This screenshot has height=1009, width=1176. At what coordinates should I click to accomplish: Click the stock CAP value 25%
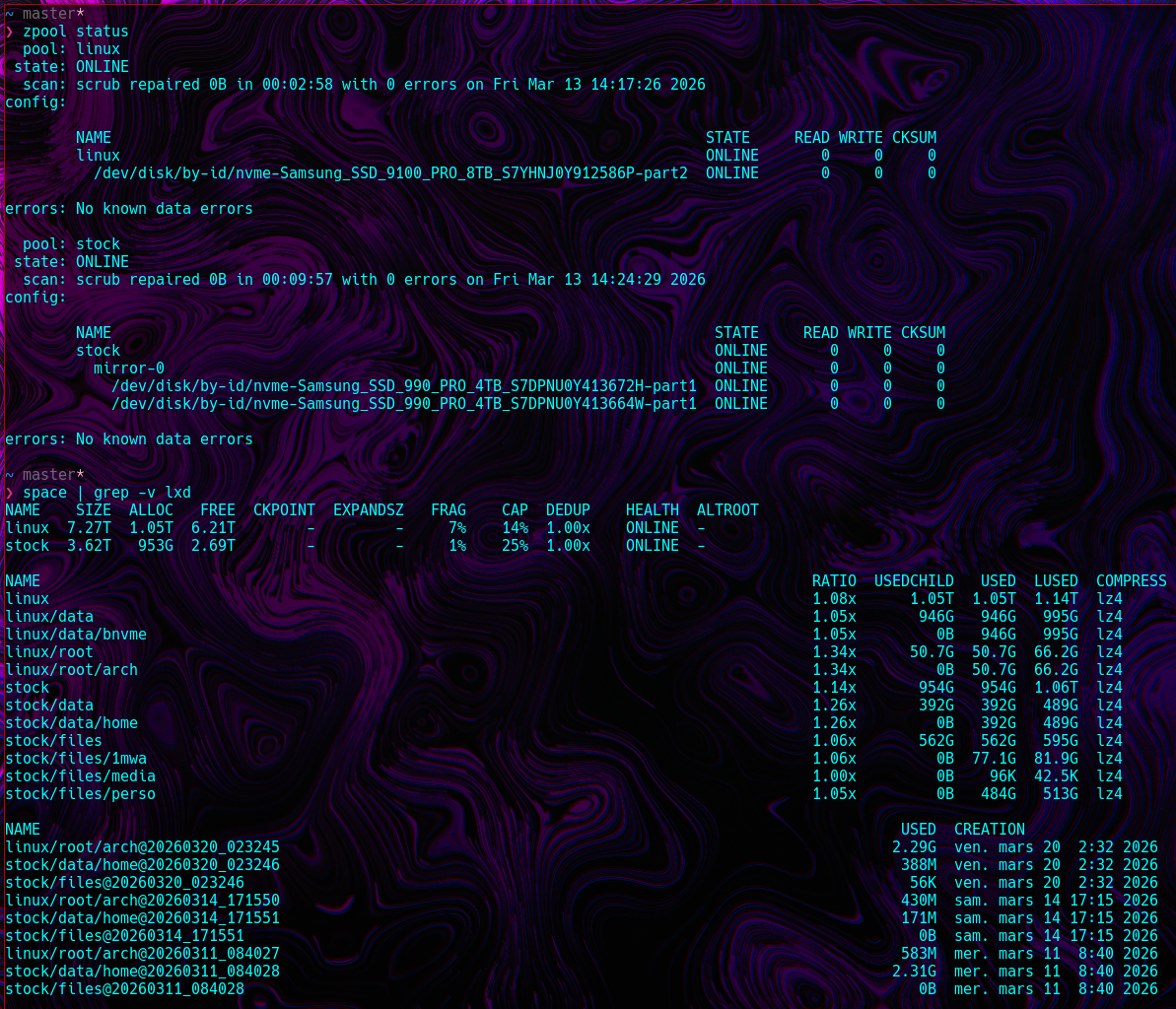pyautogui.click(x=516, y=546)
